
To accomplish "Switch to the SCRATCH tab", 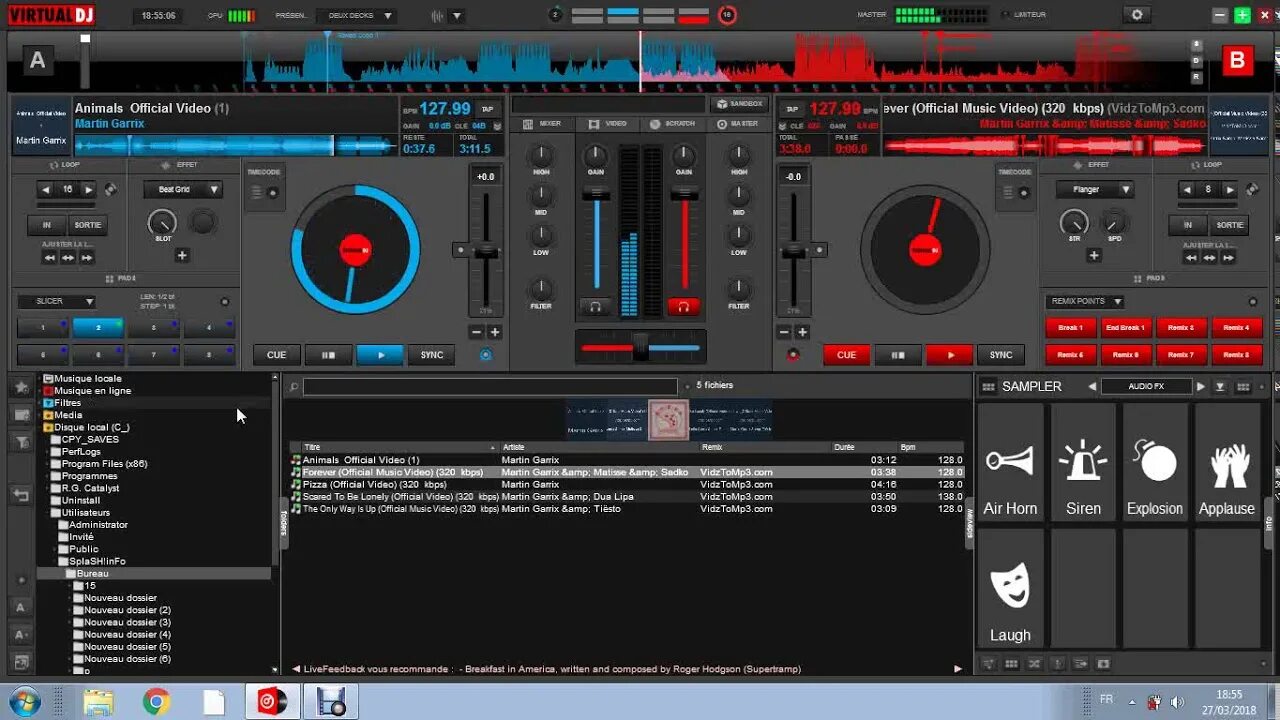I will tap(672, 124).
